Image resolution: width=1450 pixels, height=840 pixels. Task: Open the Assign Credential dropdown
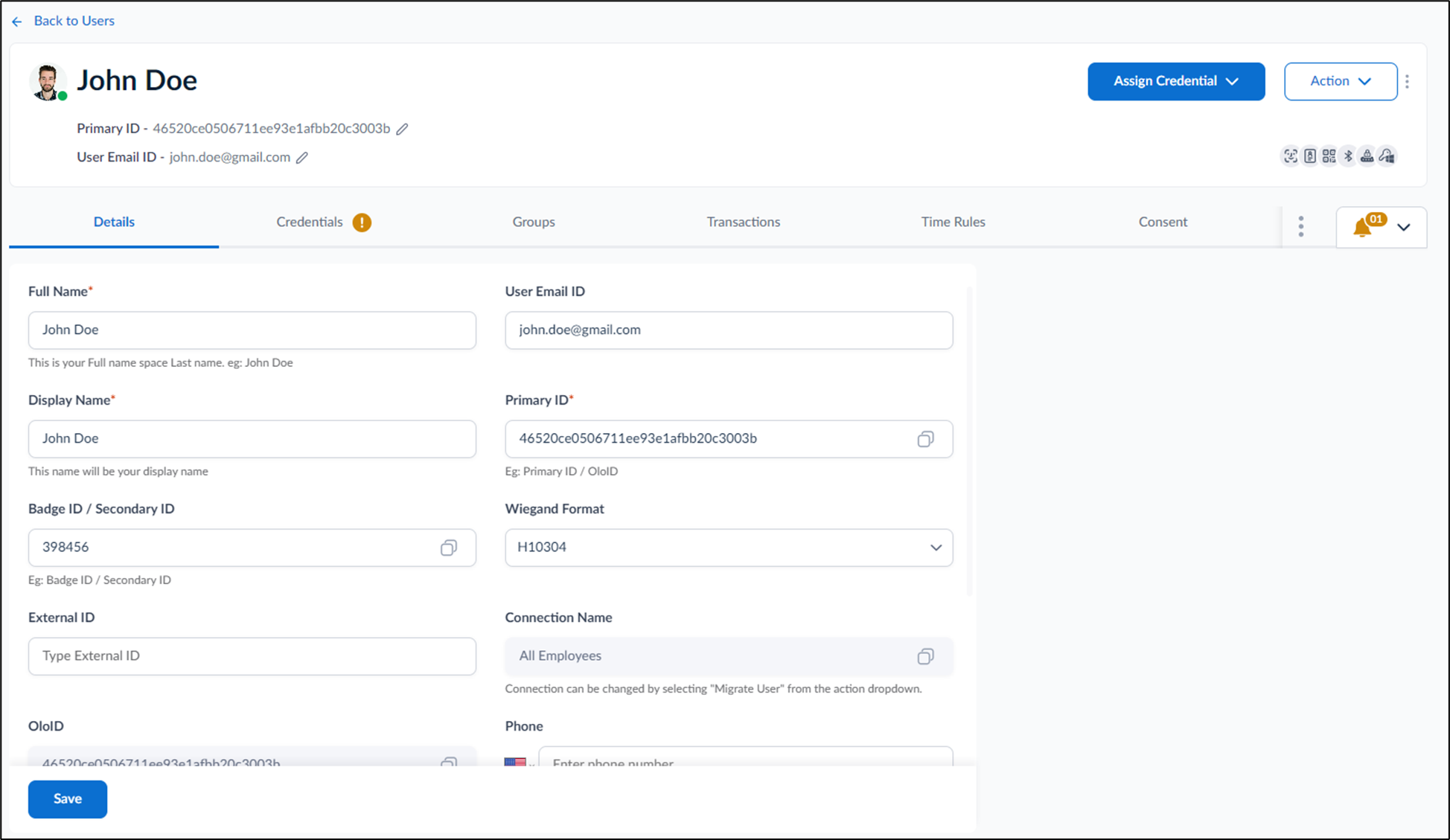[1176, 81]
